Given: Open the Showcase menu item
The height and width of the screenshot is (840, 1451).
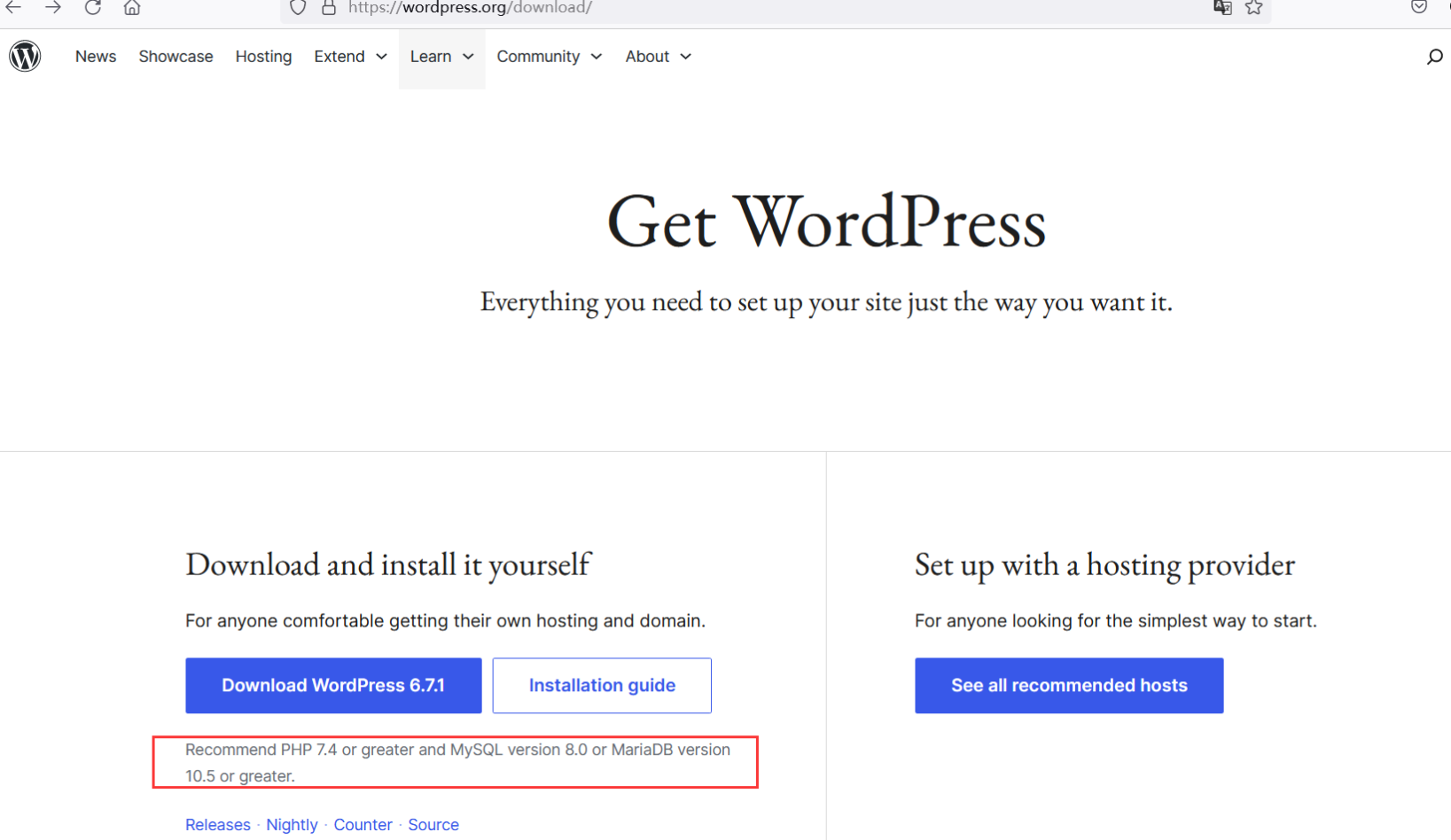Looking at the screenshot, I should coord(176,57).
